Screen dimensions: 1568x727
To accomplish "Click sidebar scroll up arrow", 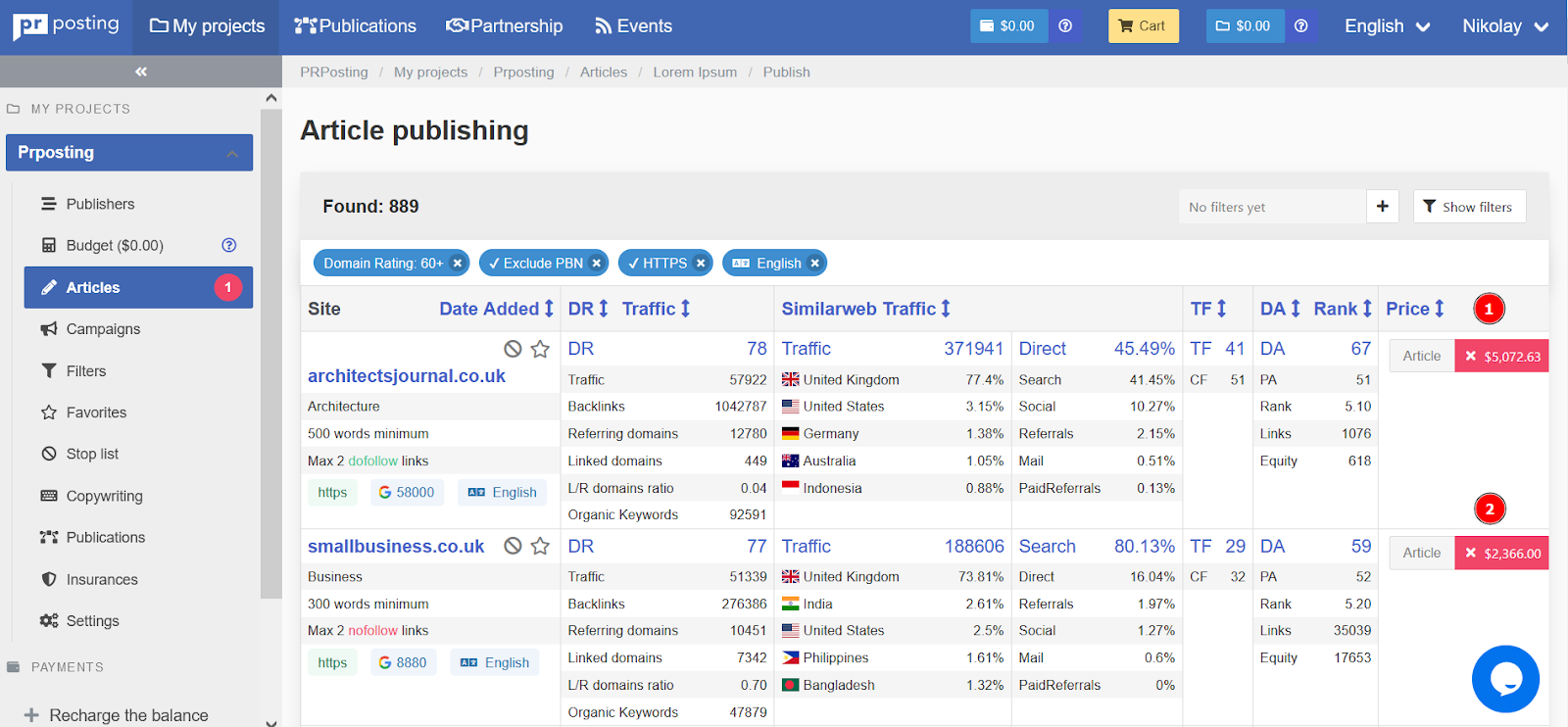I will (271, 98).
